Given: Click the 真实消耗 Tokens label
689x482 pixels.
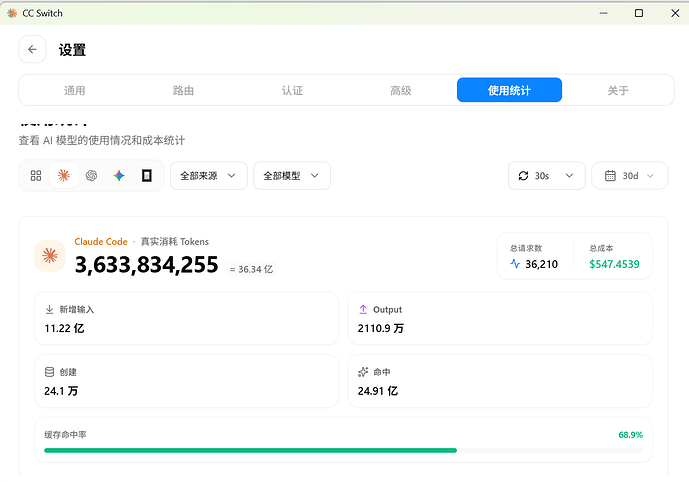Looking at the screenshot, I should [x=174, y=242].
